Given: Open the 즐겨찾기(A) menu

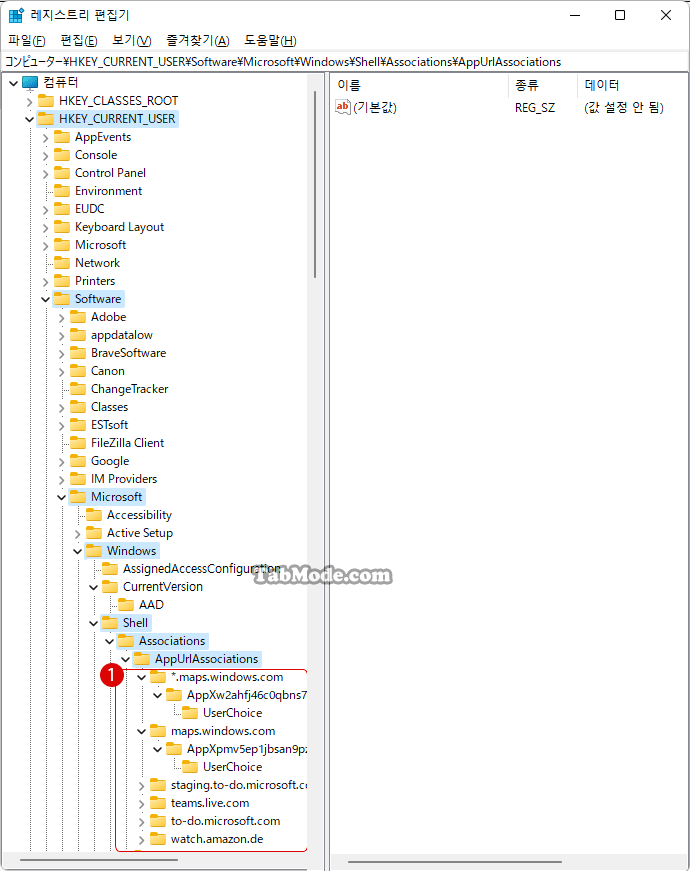Looking at the screenshot, I should pyautogui.click(x=198, y=41).
